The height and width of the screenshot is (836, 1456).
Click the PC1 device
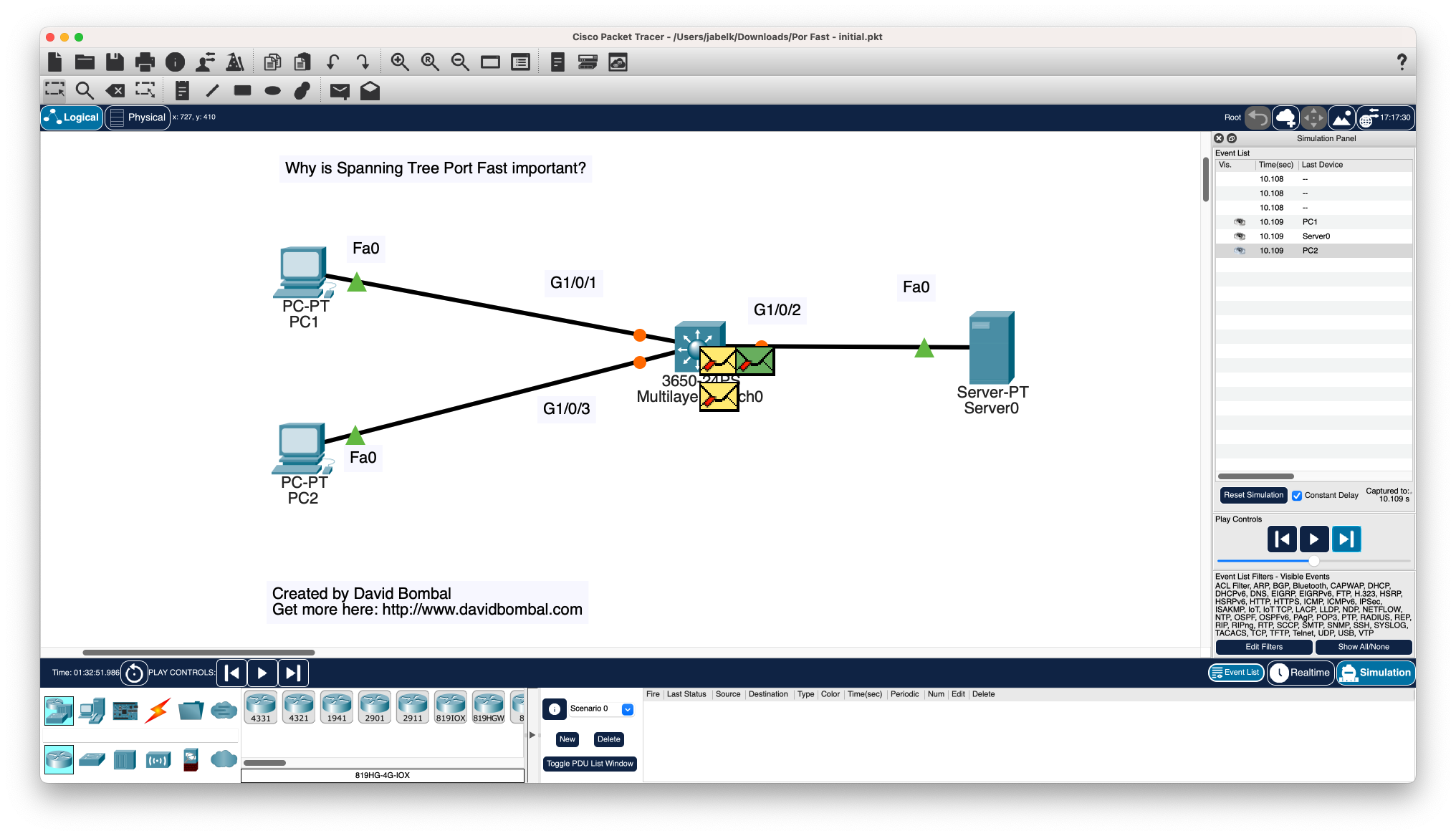coord(304,272)
